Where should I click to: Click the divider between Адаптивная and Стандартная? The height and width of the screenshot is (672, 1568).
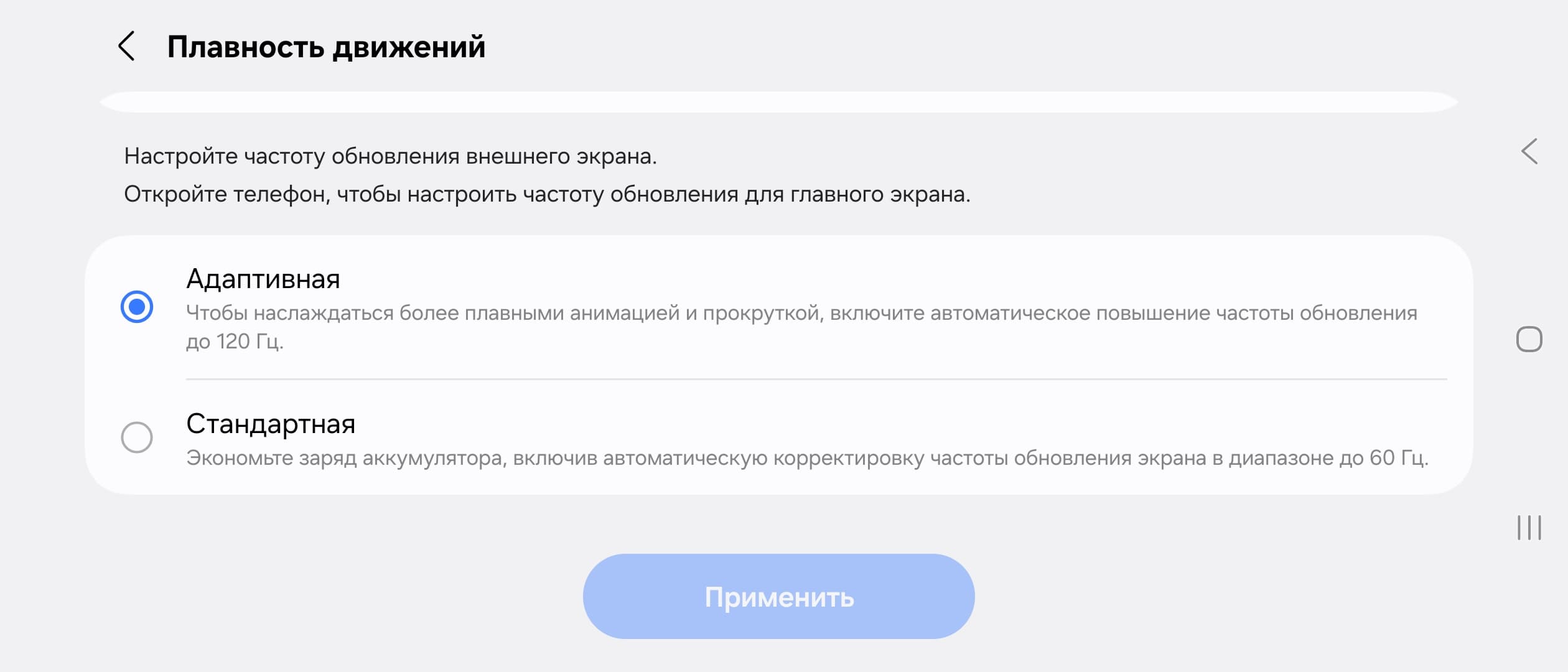point(816,379)
